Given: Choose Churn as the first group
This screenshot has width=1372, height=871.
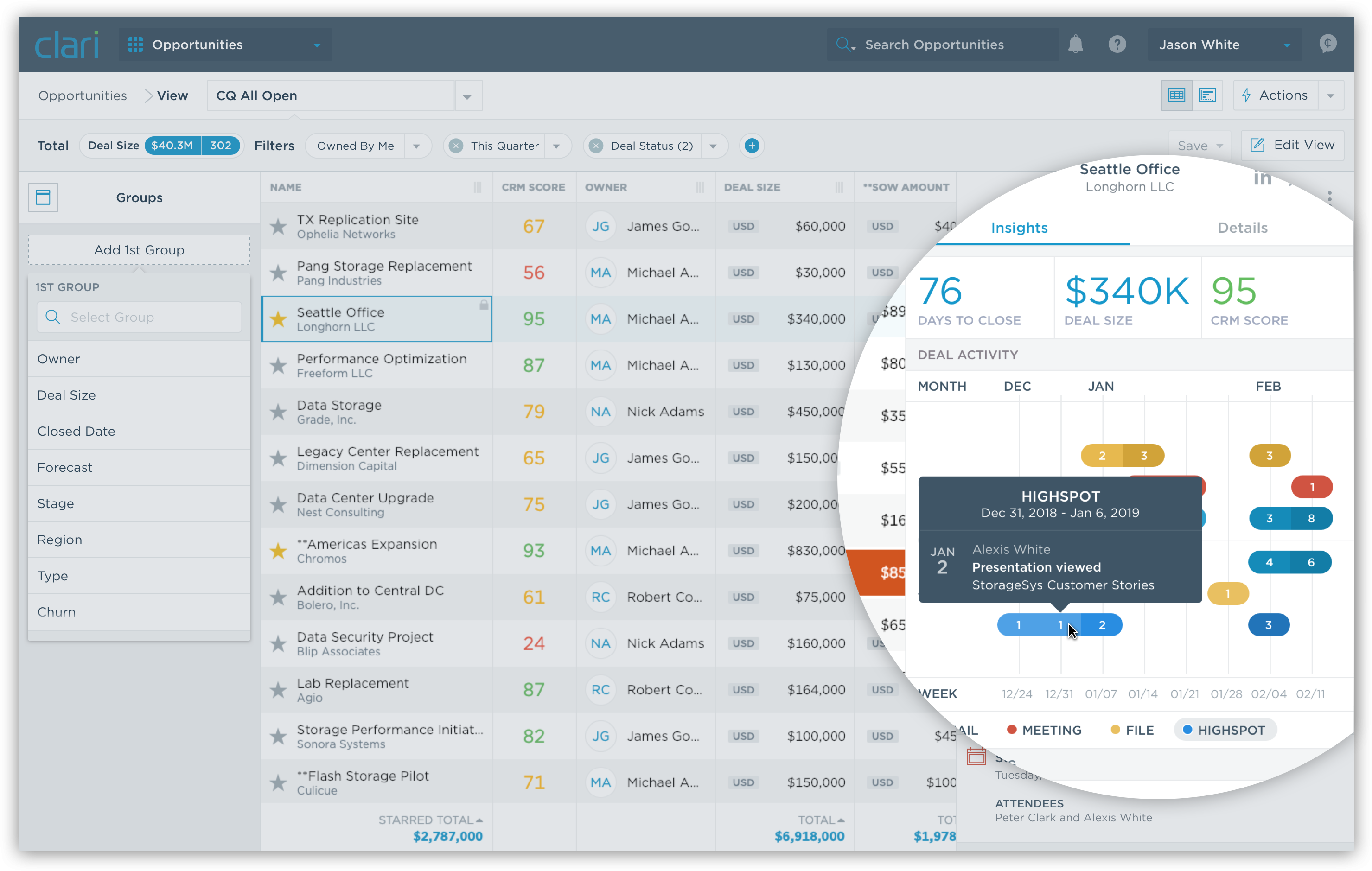Looking at the screenshot, I should pyautogui.click(x=139, y=612).
